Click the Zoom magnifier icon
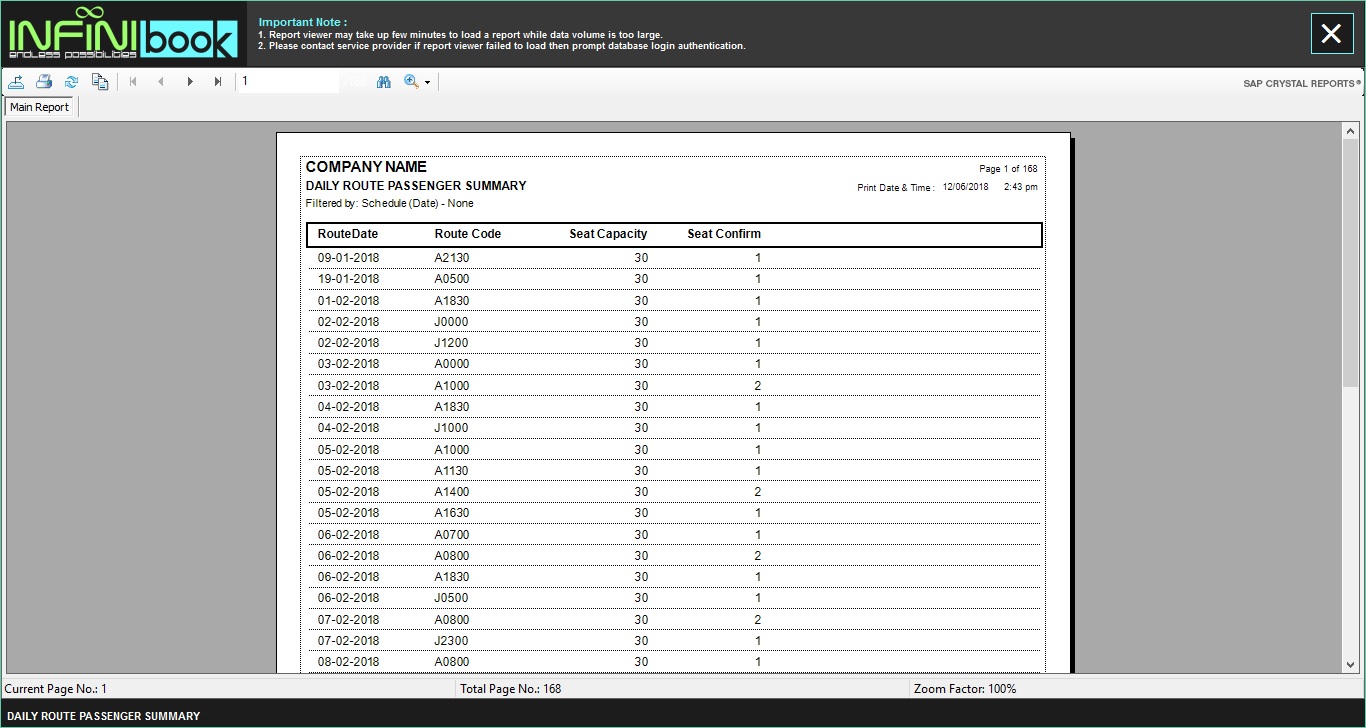Image resolution: width=1366 pixels, height=728 pixels. (411, 82)
